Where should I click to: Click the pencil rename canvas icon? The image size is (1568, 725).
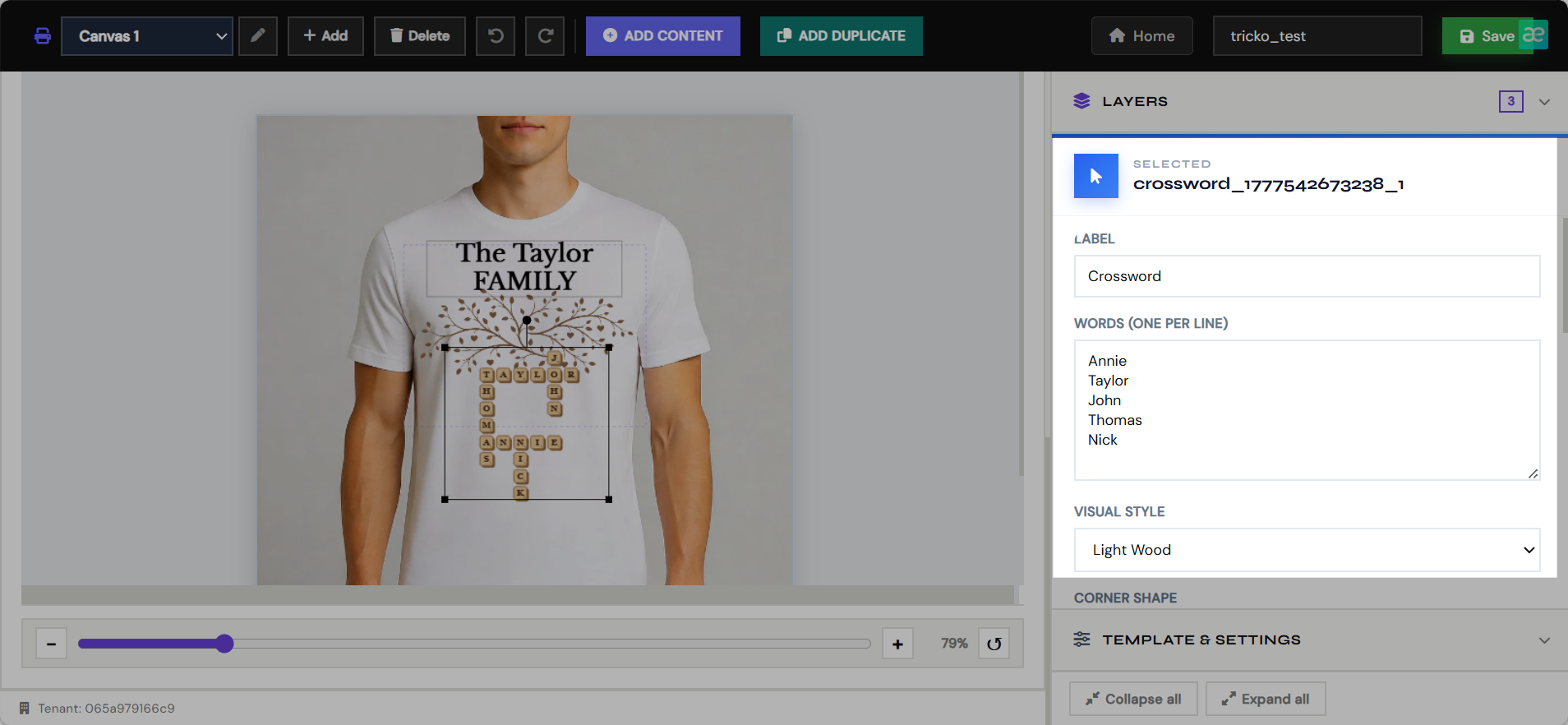pyautogui.click(x=258, y=36)
